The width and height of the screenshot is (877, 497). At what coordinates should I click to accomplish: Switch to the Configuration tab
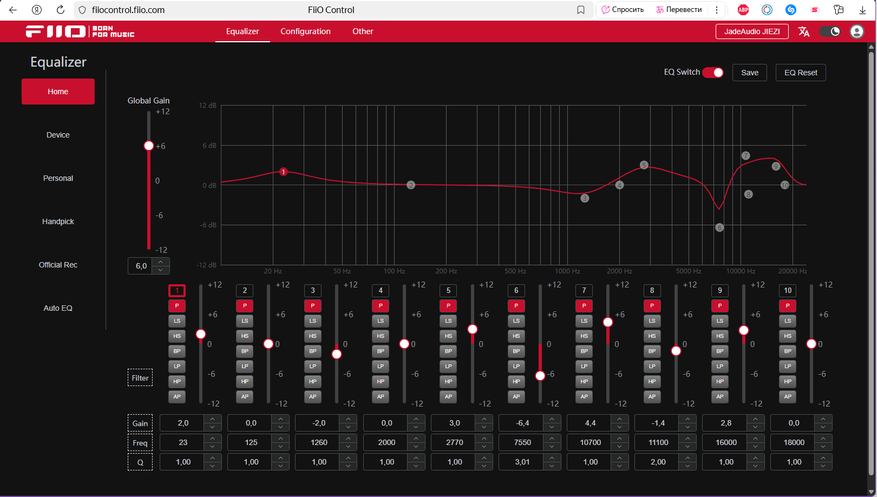click(x=305, y=31)
